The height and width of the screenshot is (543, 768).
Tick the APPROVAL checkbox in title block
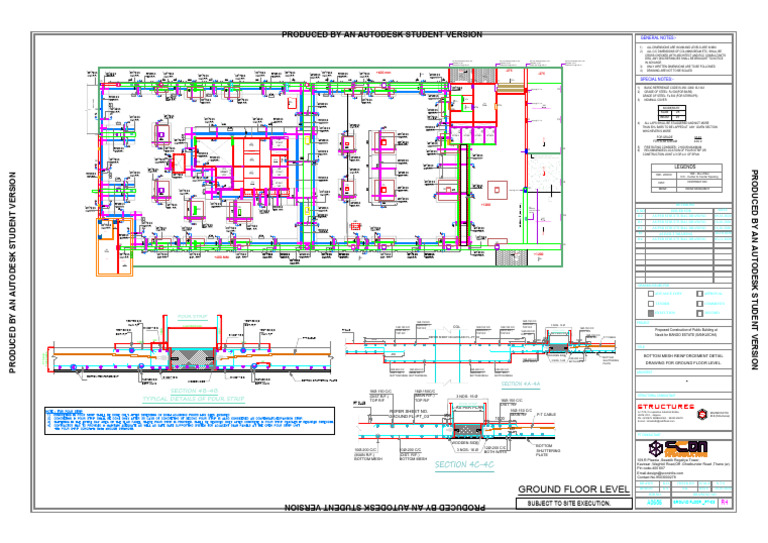700,294
